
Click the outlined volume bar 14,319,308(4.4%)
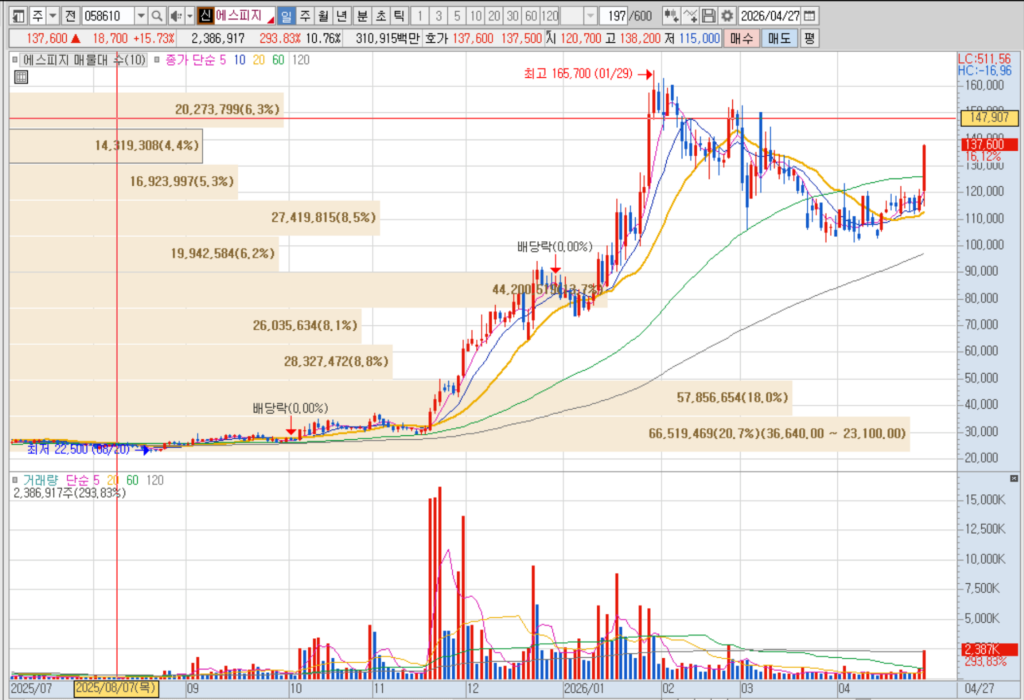(106, 145)
